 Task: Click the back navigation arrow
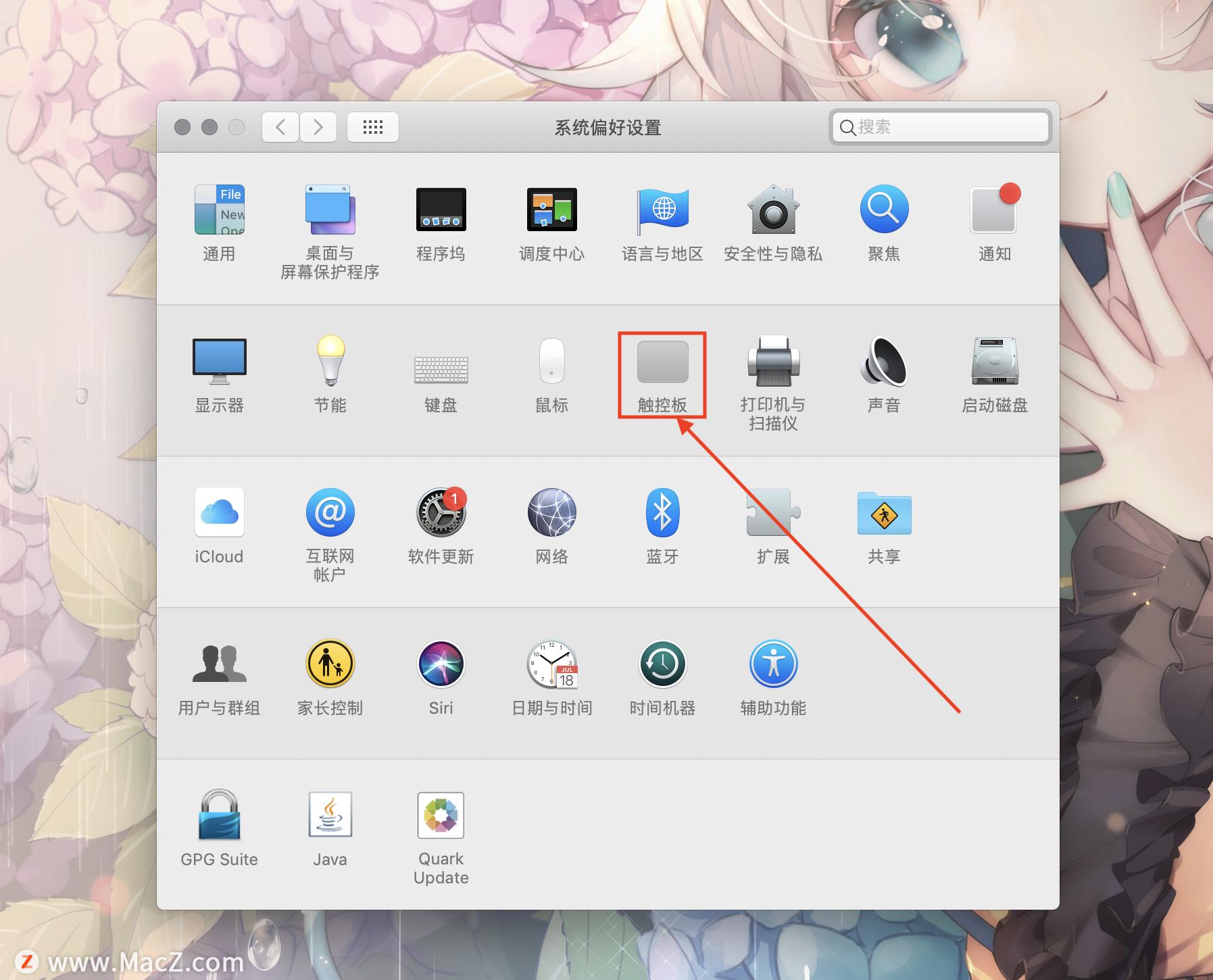click(x=280, y=127)
